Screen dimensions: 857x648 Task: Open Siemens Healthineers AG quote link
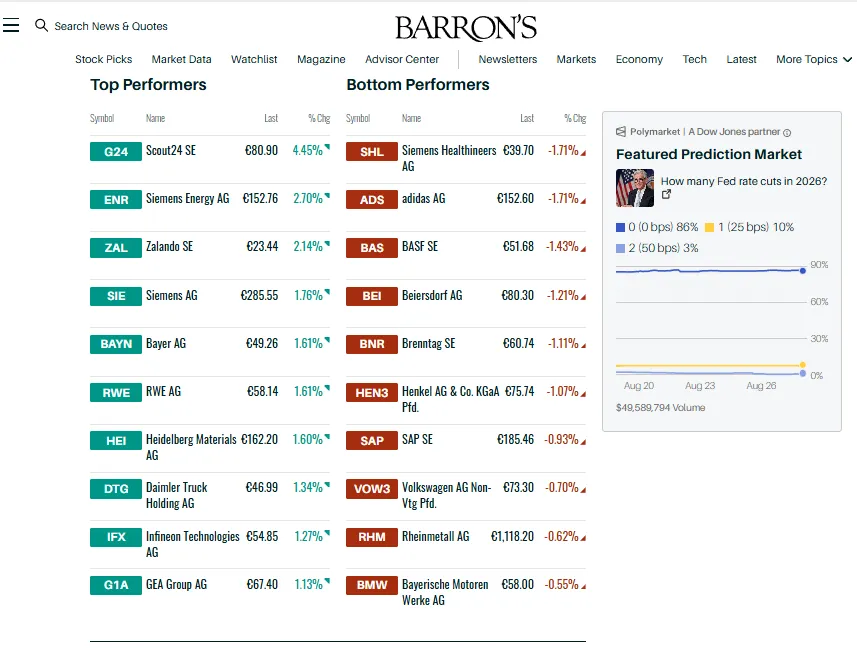[x=449, y=158]
